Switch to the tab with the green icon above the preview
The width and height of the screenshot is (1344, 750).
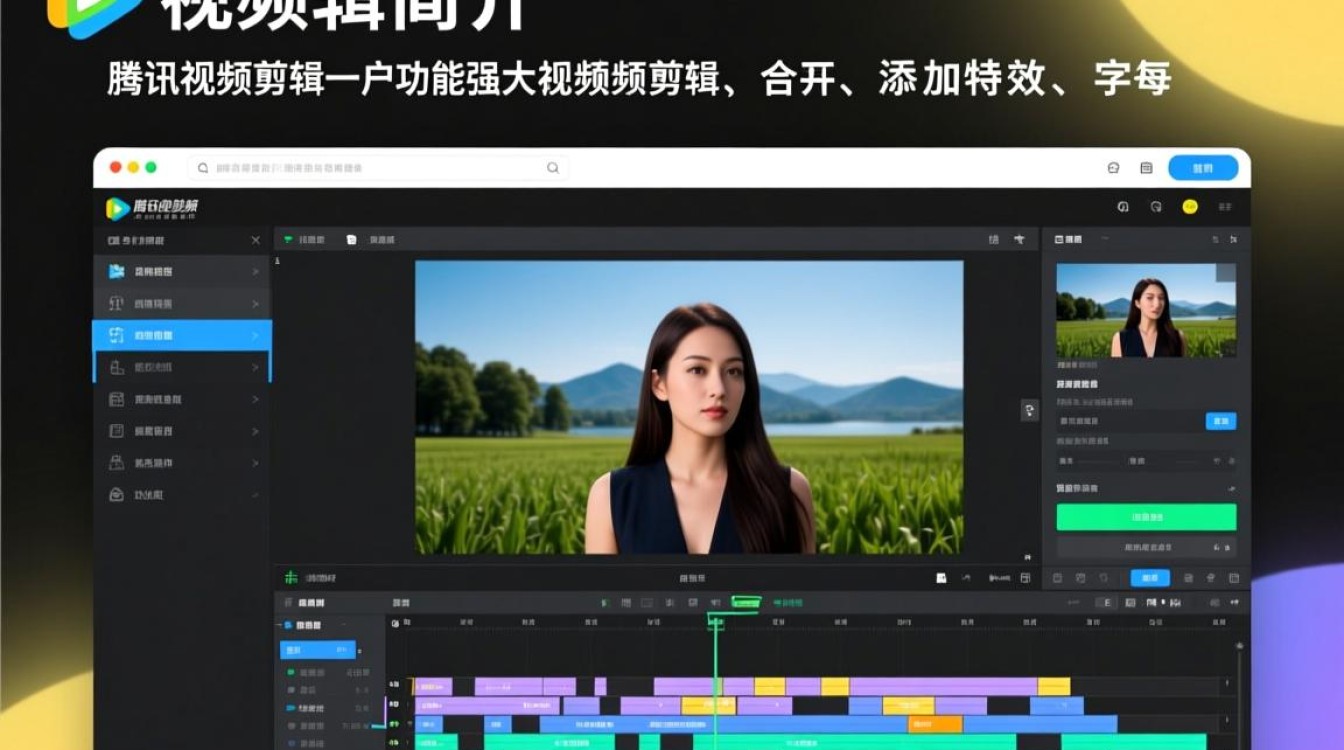[x=304, y=240]
